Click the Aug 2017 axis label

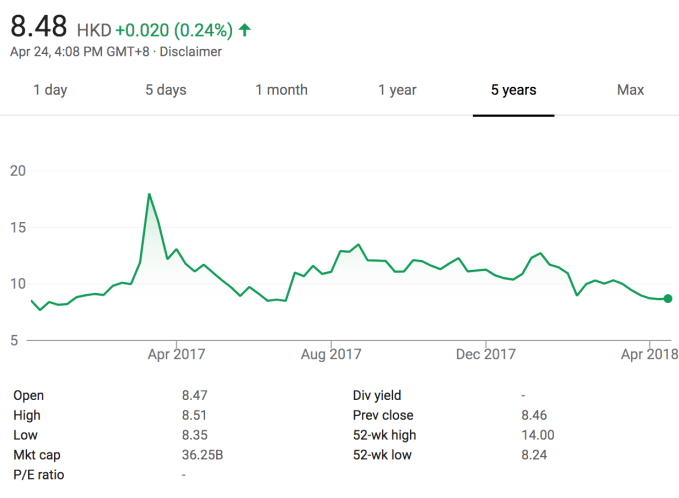pyautogui.click(x=331, y=354)
